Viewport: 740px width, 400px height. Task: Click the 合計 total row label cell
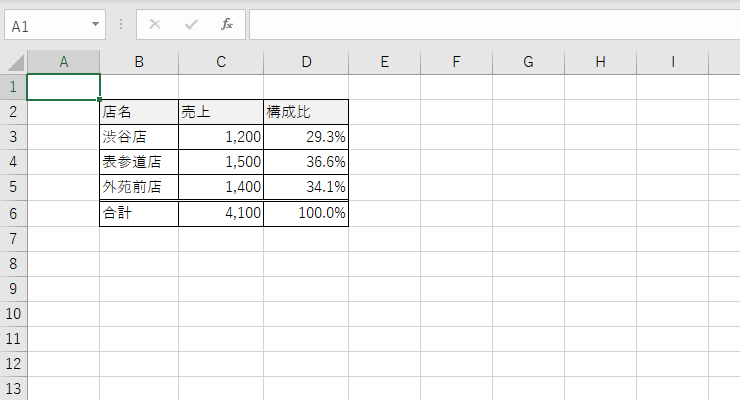[x=139, y=213]
